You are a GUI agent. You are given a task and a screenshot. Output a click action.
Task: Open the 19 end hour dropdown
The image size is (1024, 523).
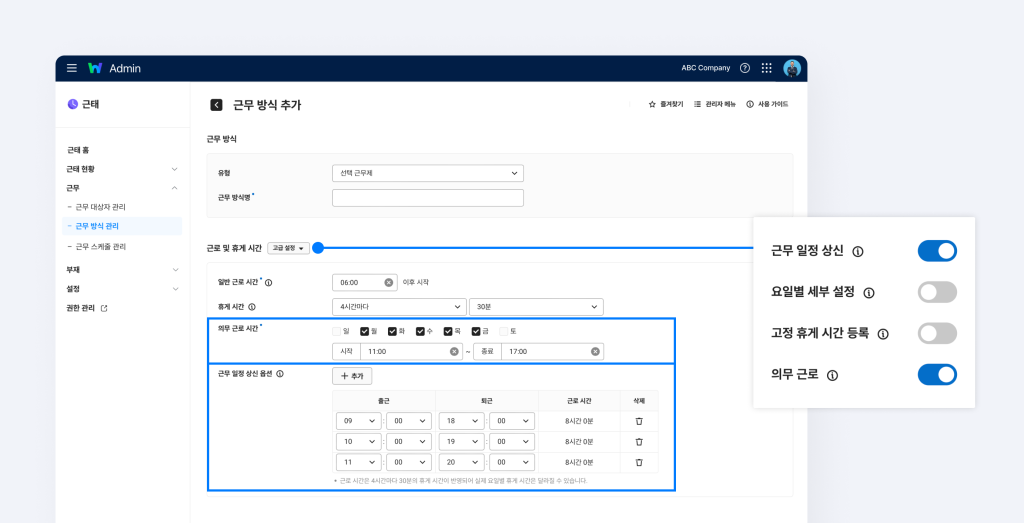tap(462, 442)
